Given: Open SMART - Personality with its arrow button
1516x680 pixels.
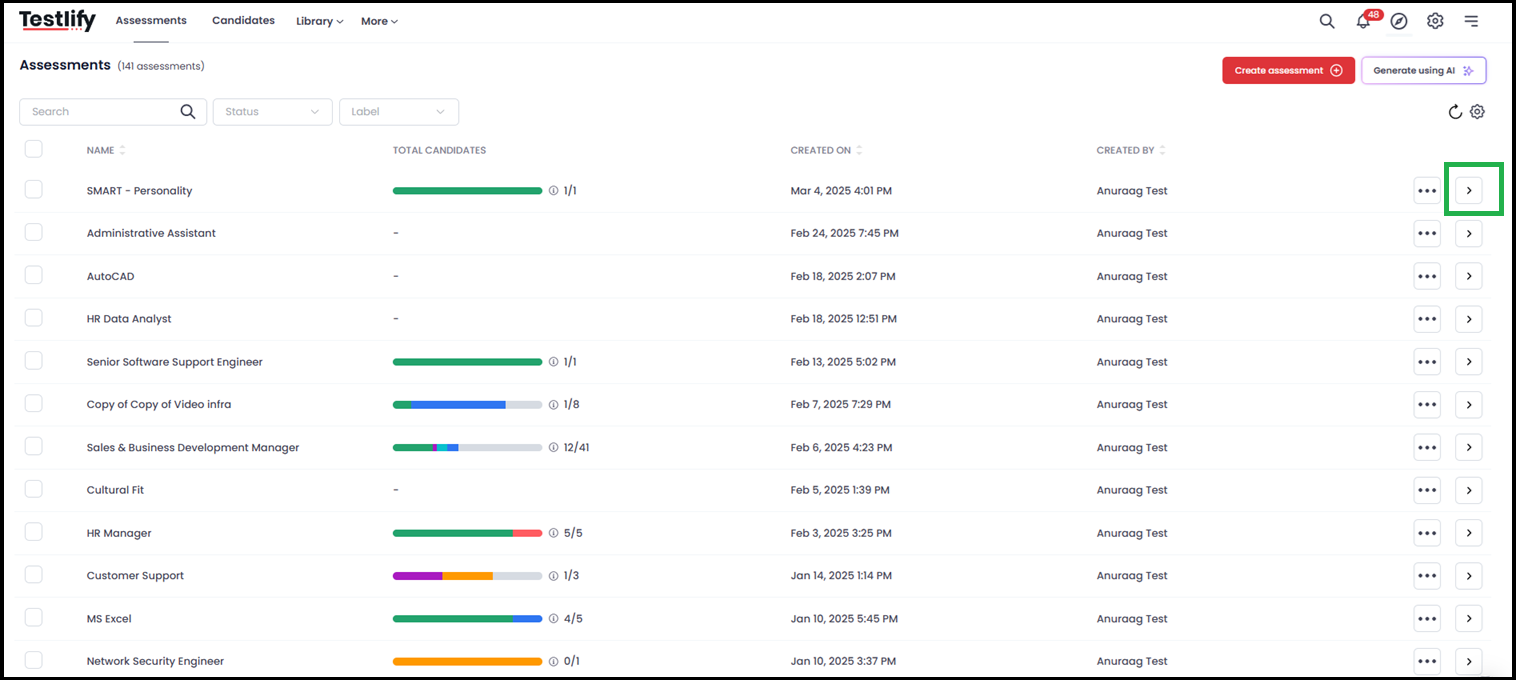Looking at the screenshot, I should point(1469,191).
